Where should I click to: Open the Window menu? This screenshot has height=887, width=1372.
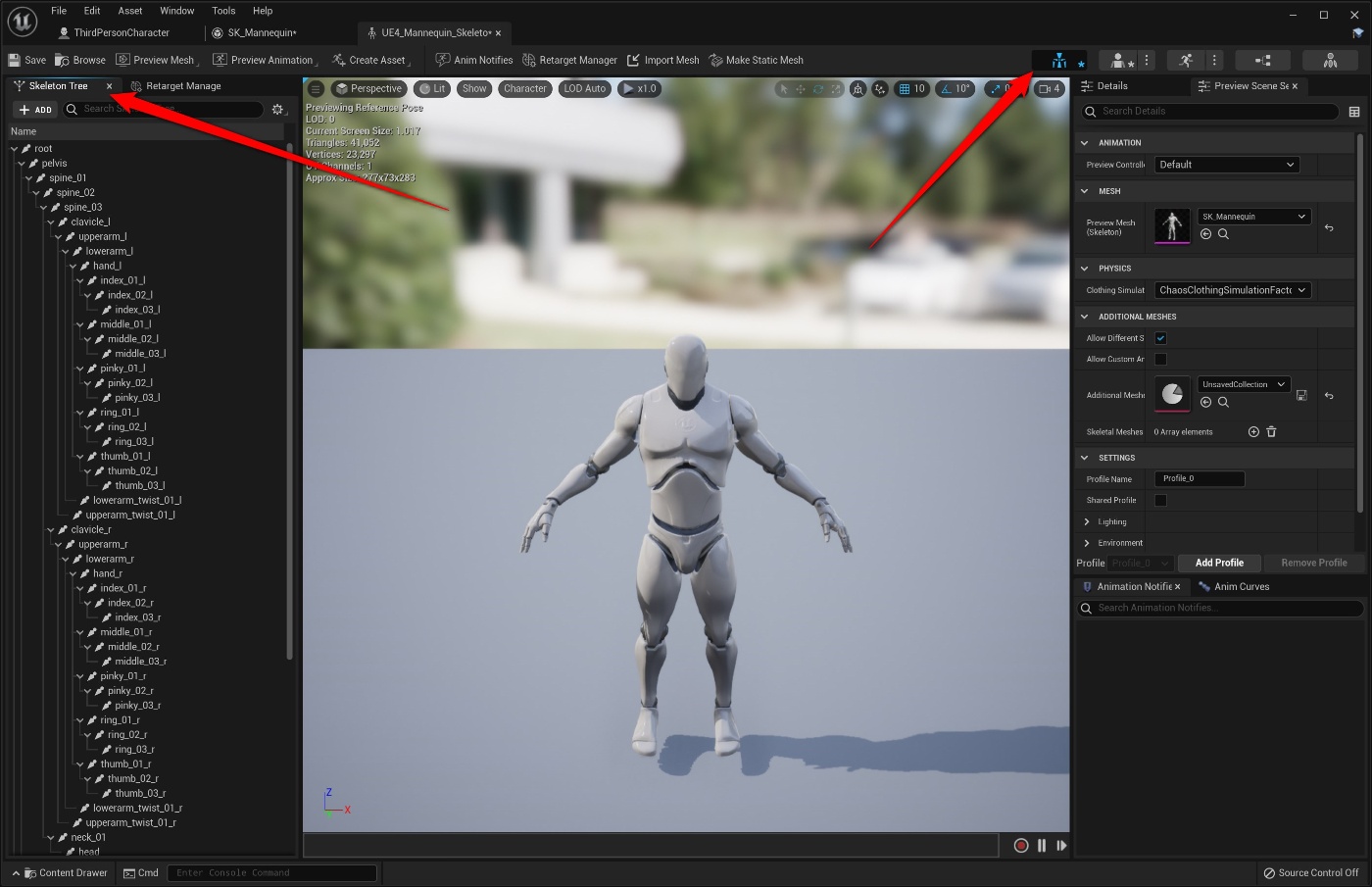pyautogui.click(x=176, y=11)
